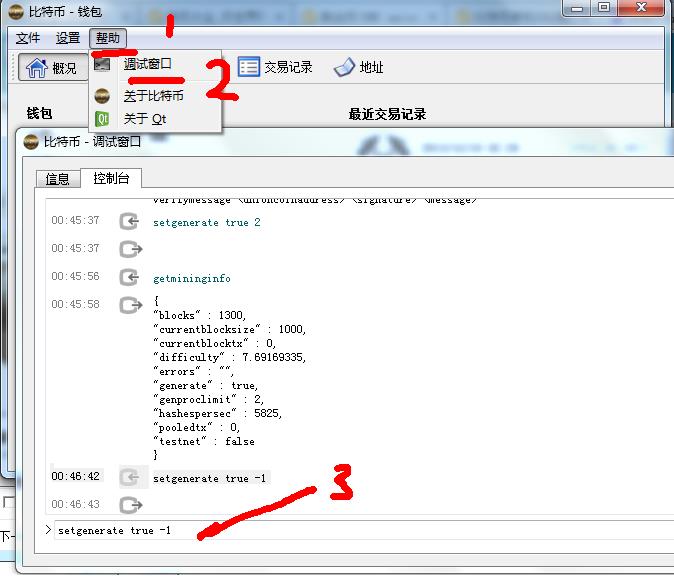674x578 pixels.
Task: Choose 调试窗口 from the help menu
Action: [x=147, y=64]
